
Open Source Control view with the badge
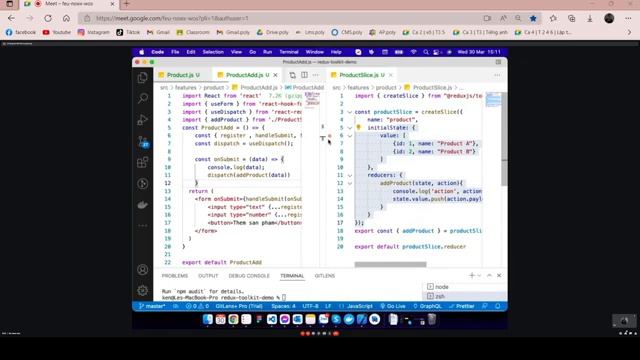pyautogui.click(x=143, y=141)
